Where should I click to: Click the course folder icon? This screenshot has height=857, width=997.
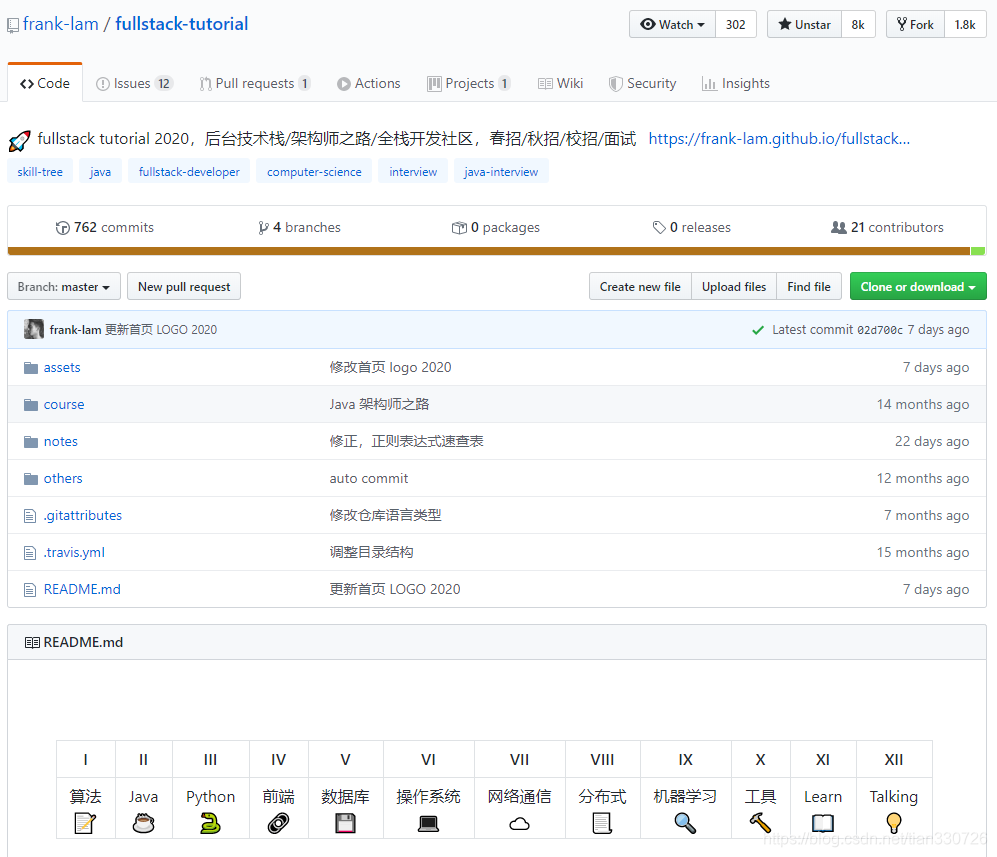pyautogui.click(x=31, y=404)
